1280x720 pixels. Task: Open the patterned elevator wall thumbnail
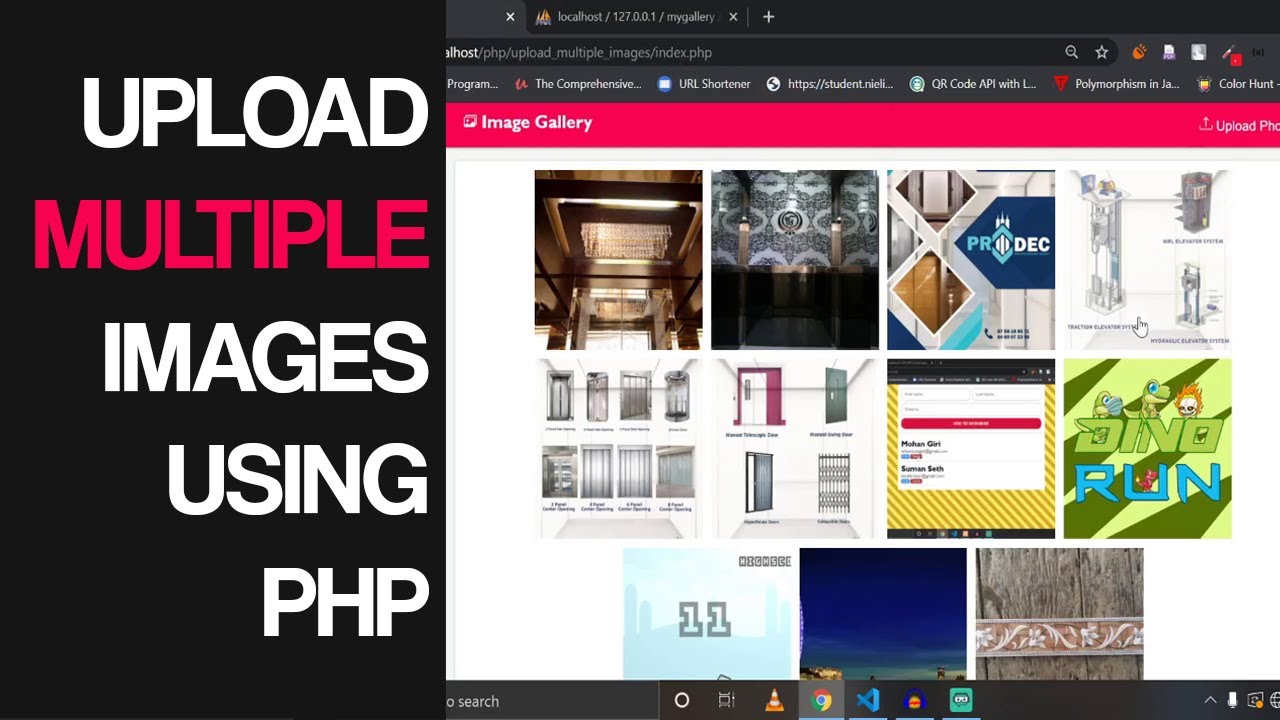(x=795, y=260)
